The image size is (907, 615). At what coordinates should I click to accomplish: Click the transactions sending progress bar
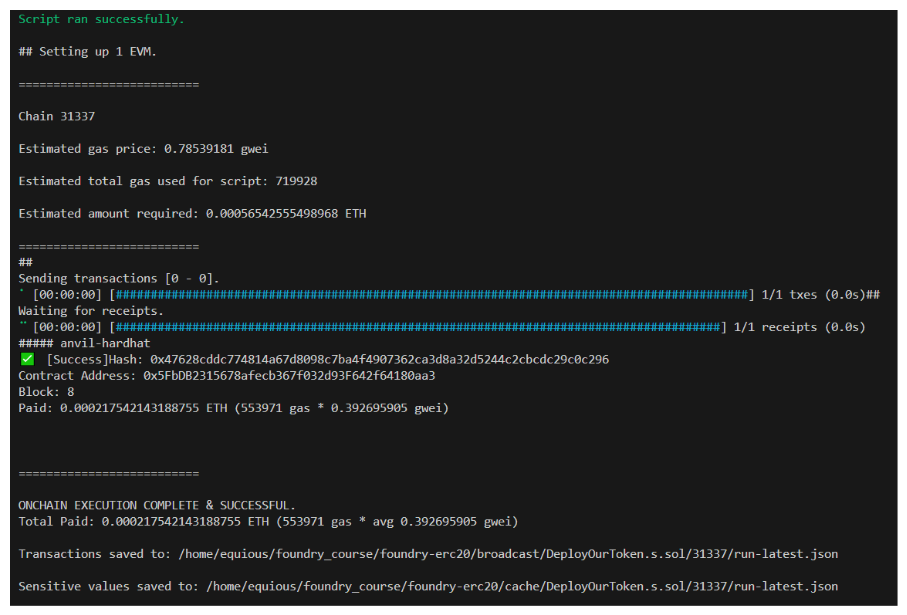click(x=431, y=294)
